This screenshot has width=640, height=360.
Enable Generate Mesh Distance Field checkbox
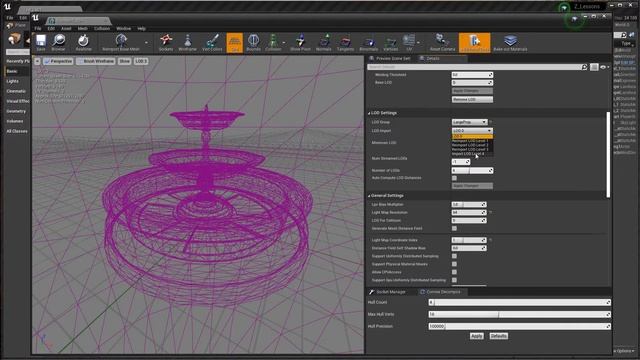coord(454,228)
